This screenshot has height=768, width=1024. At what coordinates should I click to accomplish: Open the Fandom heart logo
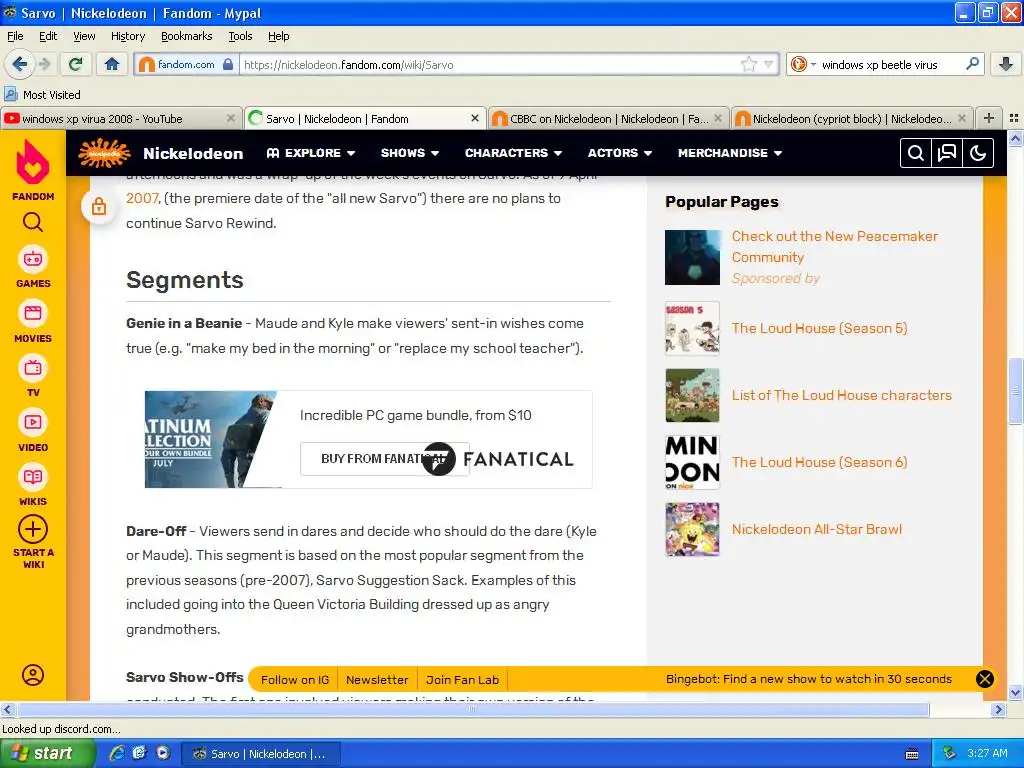click(33, 163)
